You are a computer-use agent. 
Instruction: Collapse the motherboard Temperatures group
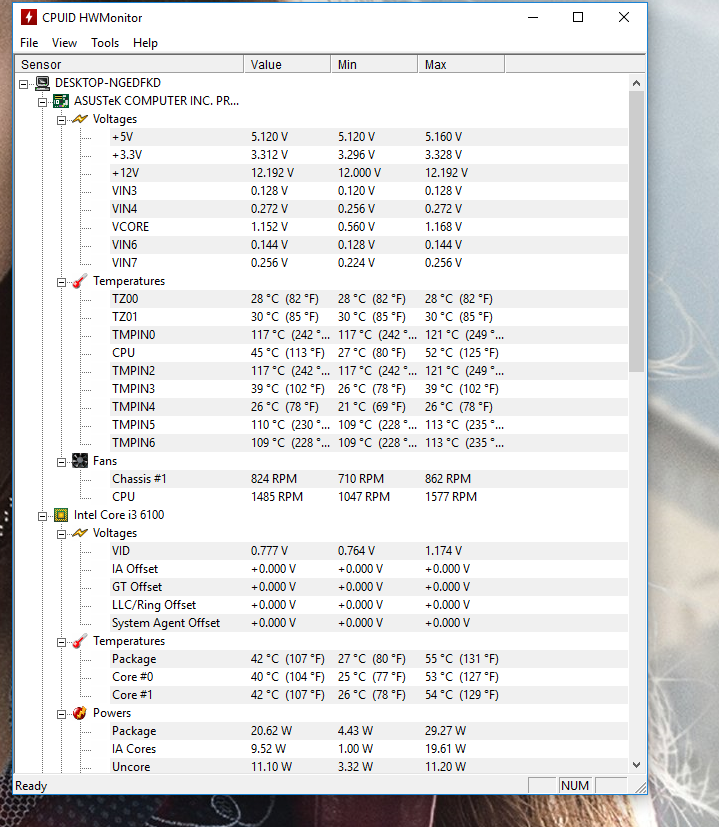62,282
